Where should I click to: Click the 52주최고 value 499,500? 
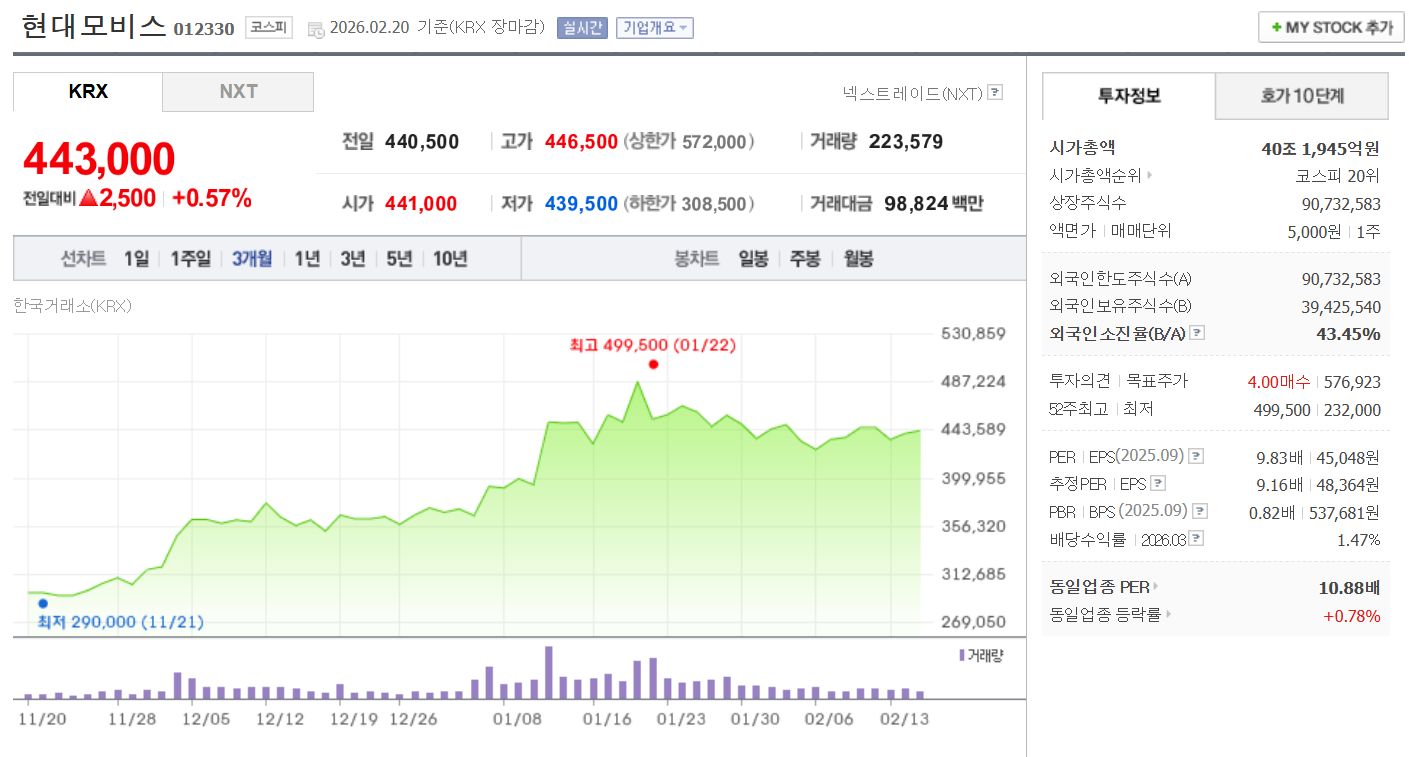point(1282,409)
